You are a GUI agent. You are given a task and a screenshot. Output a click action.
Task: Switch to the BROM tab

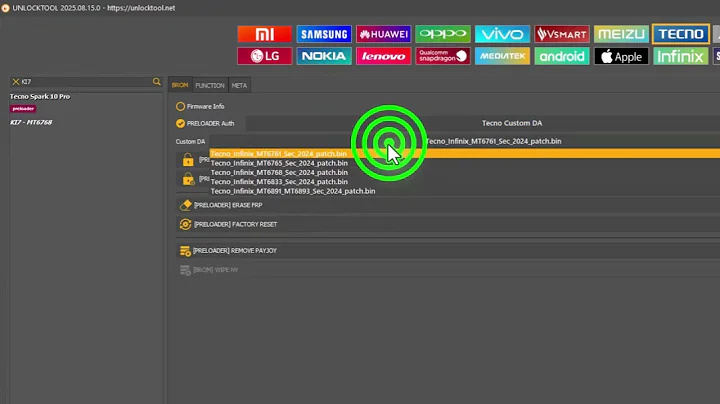coord(180,85)
